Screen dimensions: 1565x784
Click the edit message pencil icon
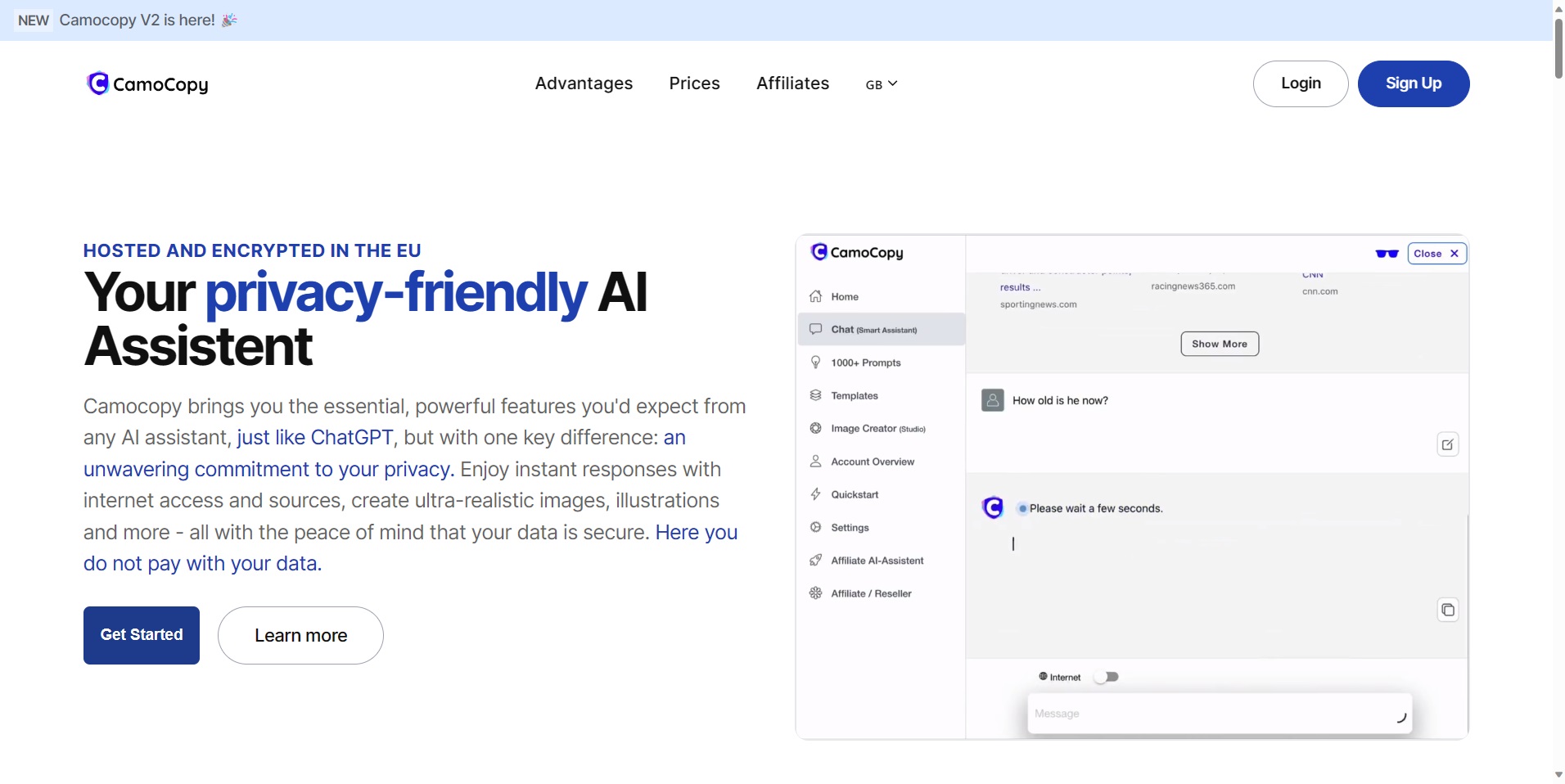1448,444
